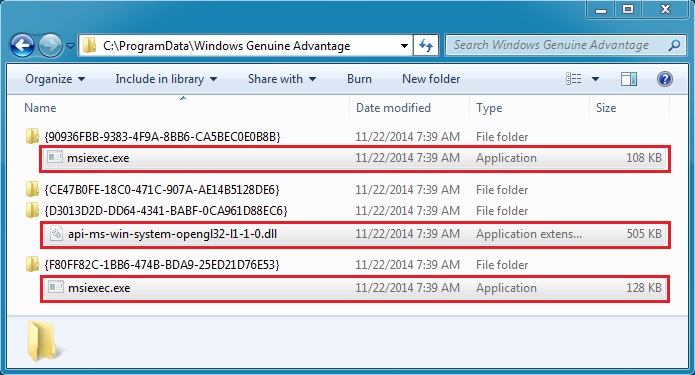This screenshot has width=695, height=375.
Task: Maximize the Explorer window
Action: coord(628,9)
